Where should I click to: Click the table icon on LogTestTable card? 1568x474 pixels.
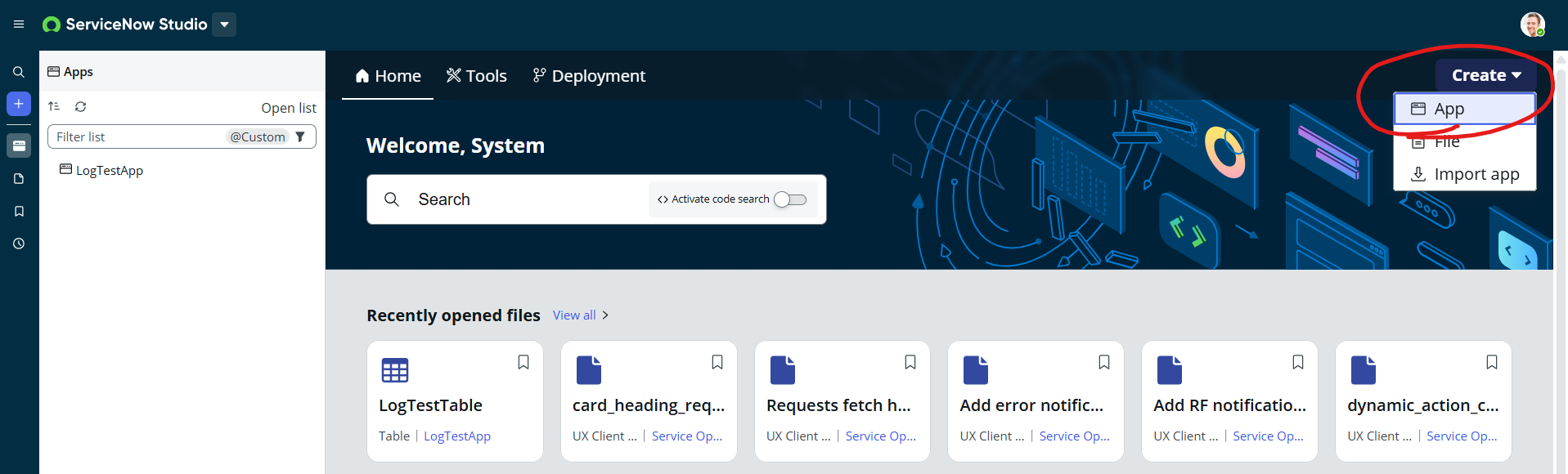395,370
